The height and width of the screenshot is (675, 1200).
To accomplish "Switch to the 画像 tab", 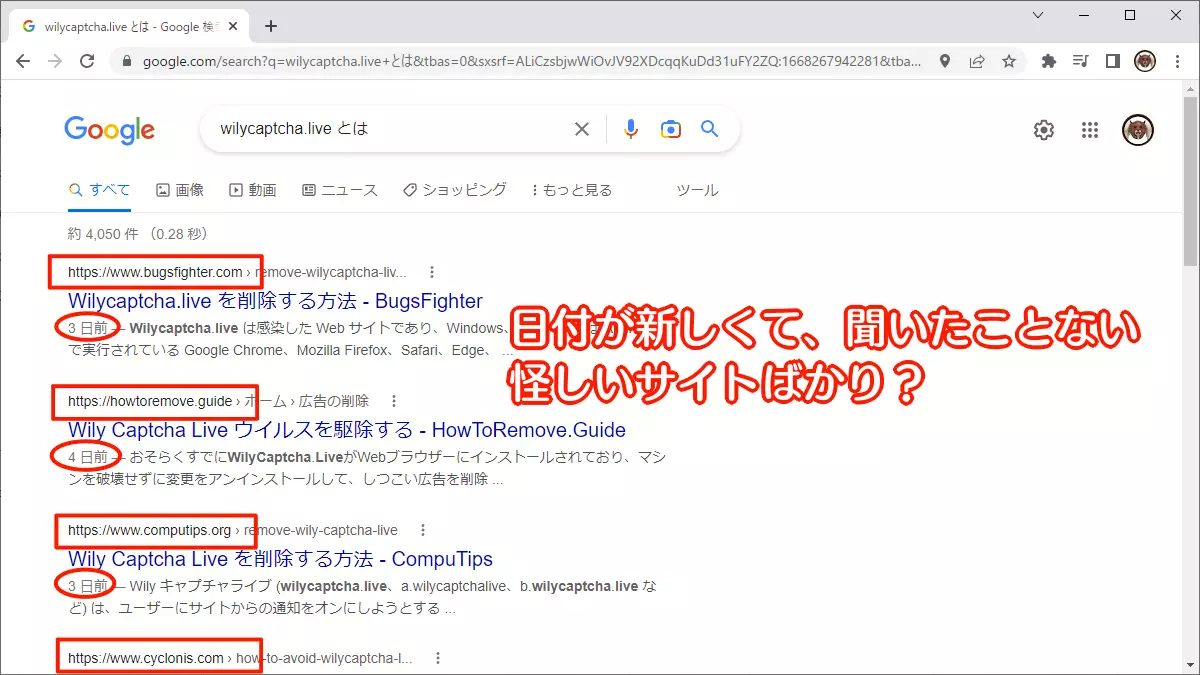I will (180, 190).
